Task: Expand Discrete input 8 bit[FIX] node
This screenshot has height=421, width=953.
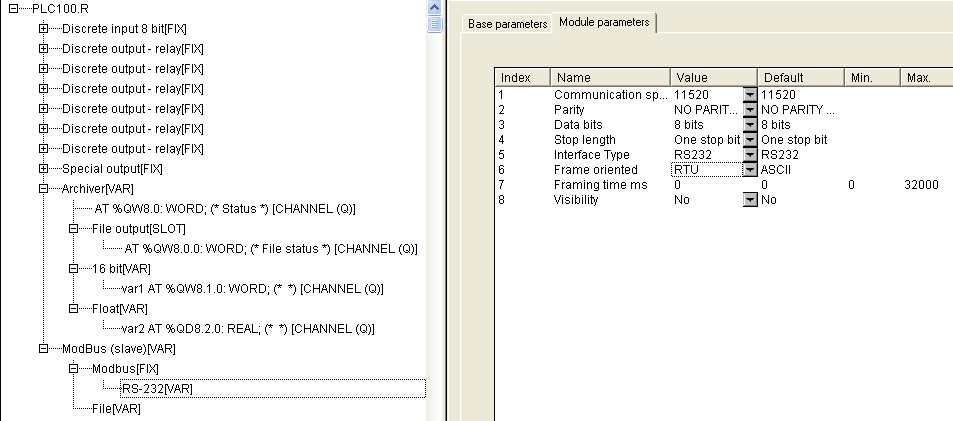Action: coord(43,28)
